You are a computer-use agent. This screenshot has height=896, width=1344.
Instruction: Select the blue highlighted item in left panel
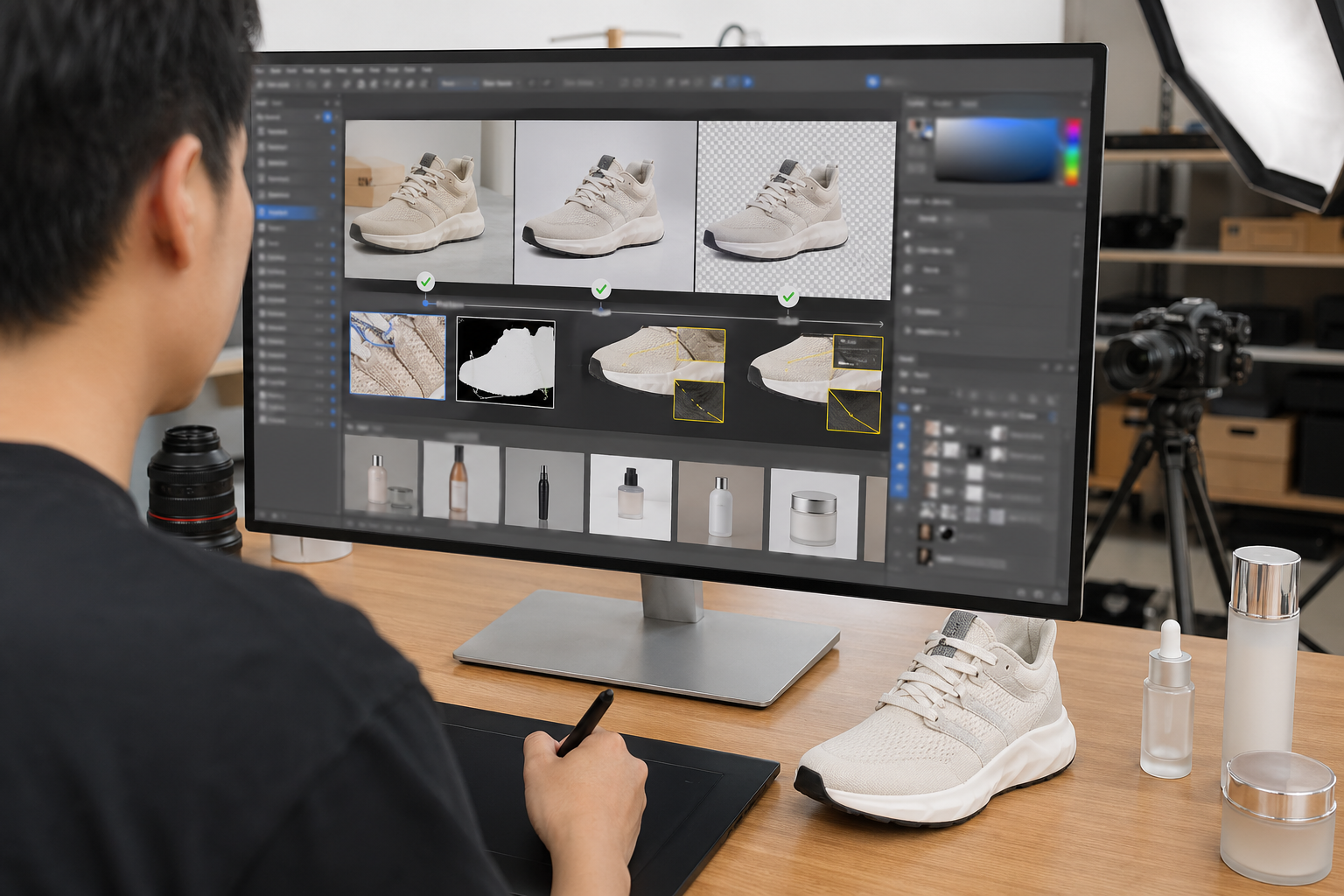[x=289, y=212]
